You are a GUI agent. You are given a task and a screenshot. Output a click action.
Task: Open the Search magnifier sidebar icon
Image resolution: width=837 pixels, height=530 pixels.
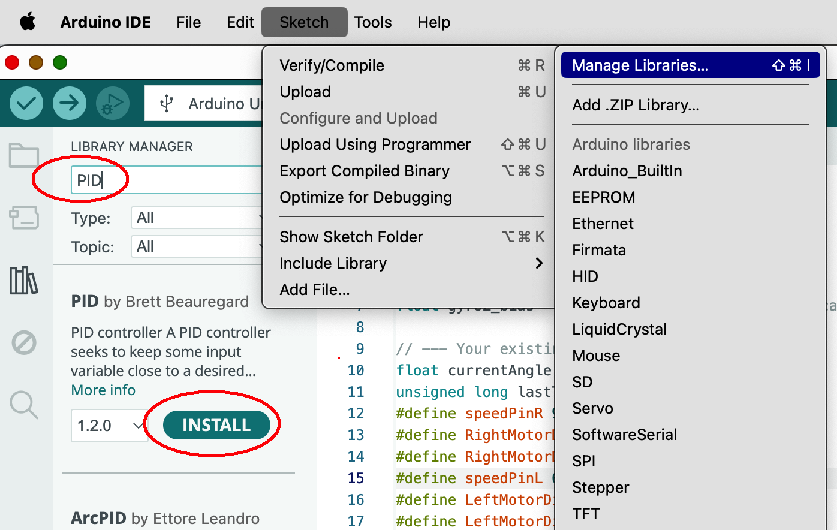point(23,405)
